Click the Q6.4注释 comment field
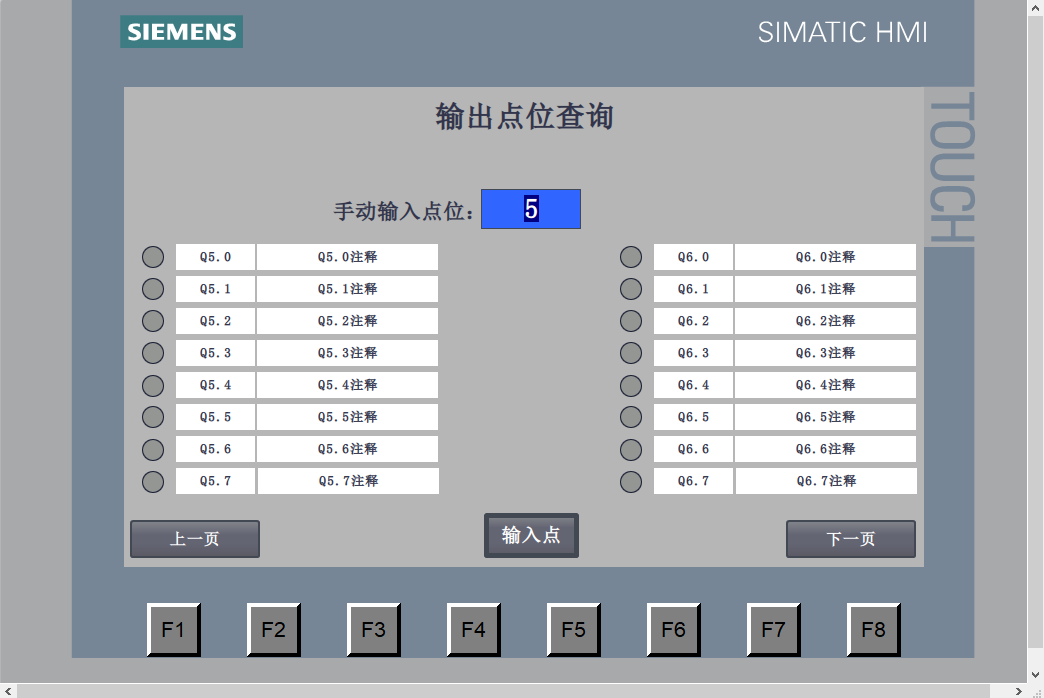 825,385
